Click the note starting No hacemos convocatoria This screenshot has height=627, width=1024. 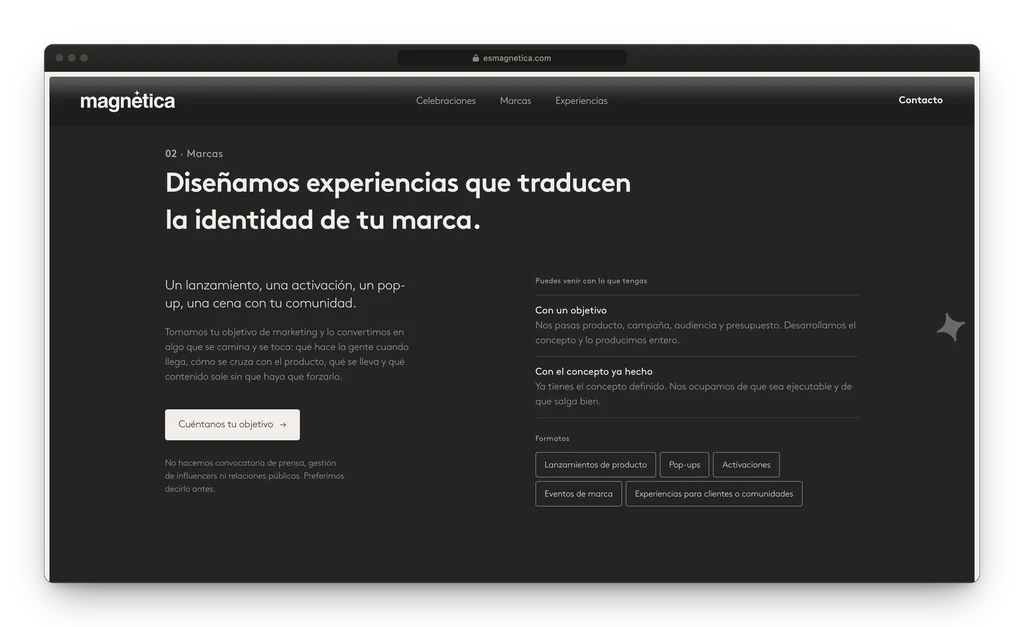click(x=255, y=475)
